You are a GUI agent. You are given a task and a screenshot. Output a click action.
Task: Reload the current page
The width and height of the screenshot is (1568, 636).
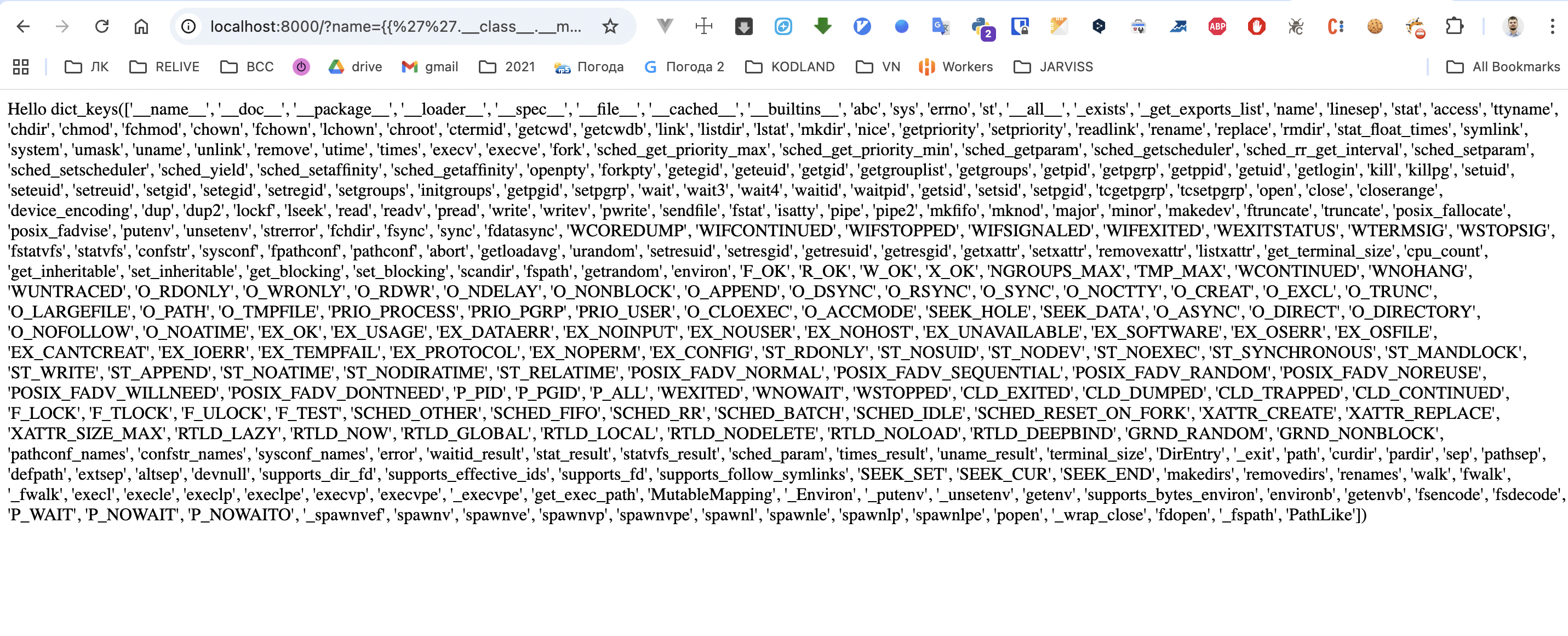click(x=102, y=26)
